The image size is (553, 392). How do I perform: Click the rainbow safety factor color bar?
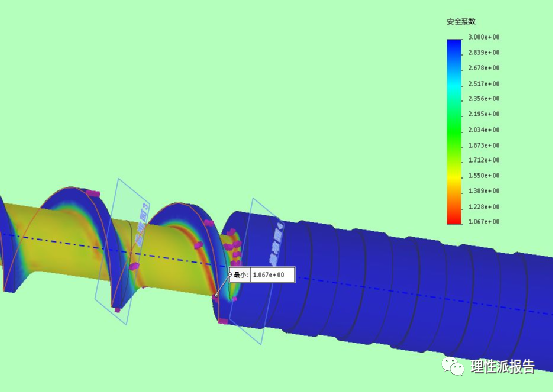pyautogui.click(x=454, y=132)
